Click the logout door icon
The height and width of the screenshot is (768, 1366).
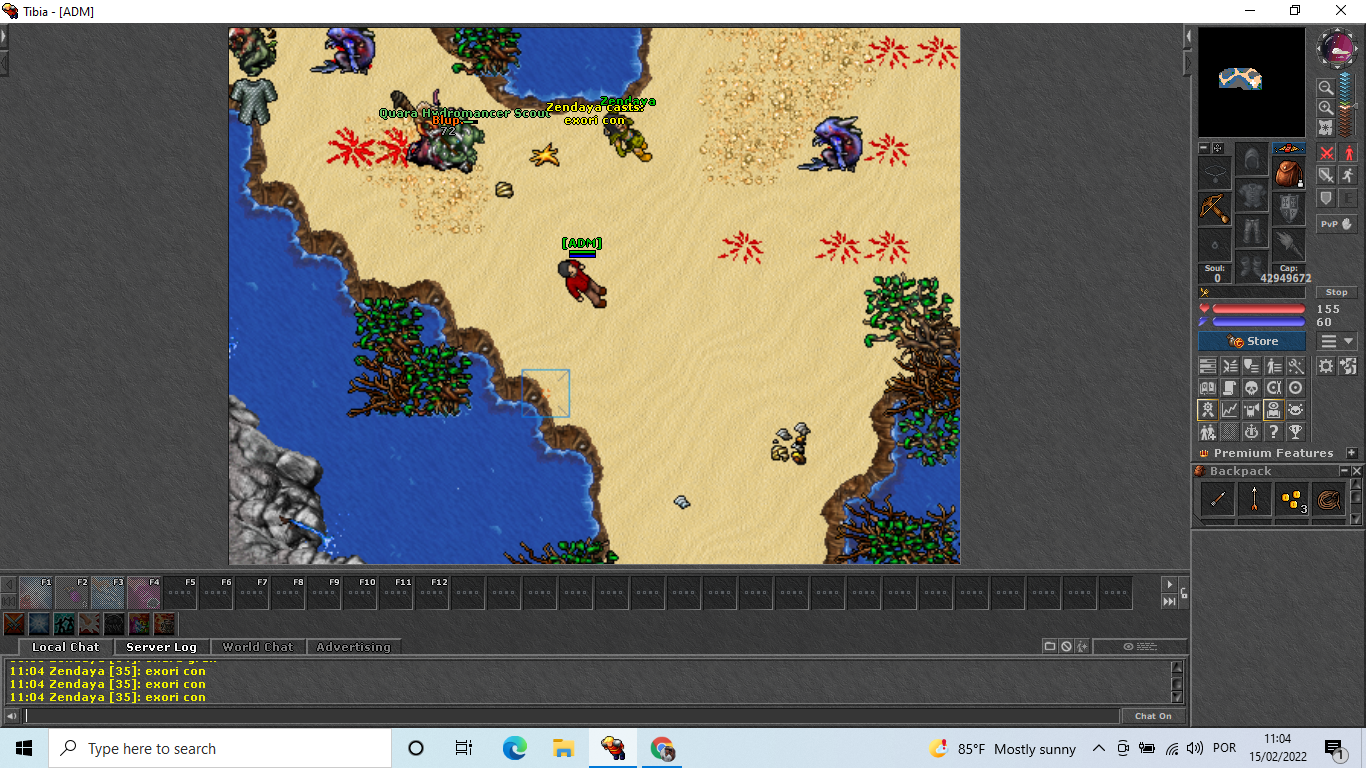tap(1348, 366)
